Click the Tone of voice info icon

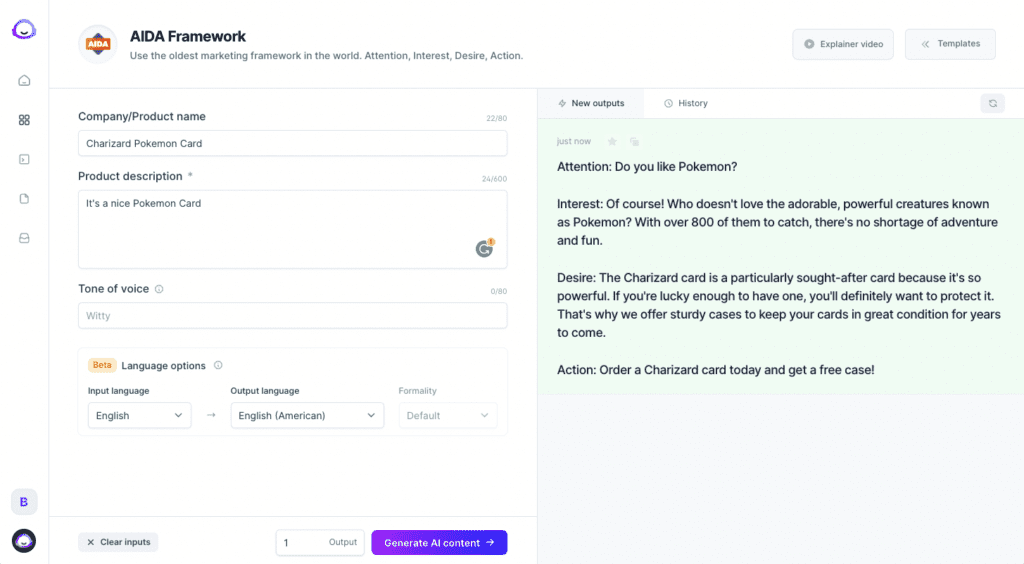point(159,289)
